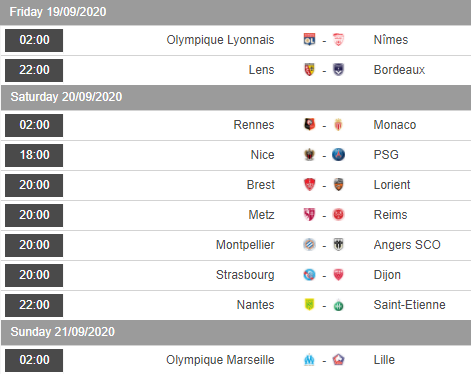Click the Rennes team crest
This screenshot has width=471, height=374.
click(309, 125)
